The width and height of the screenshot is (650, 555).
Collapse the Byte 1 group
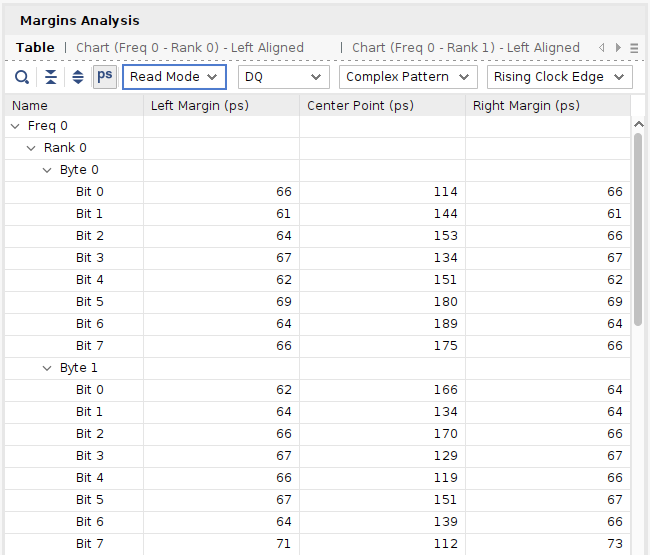click(47, 368)
